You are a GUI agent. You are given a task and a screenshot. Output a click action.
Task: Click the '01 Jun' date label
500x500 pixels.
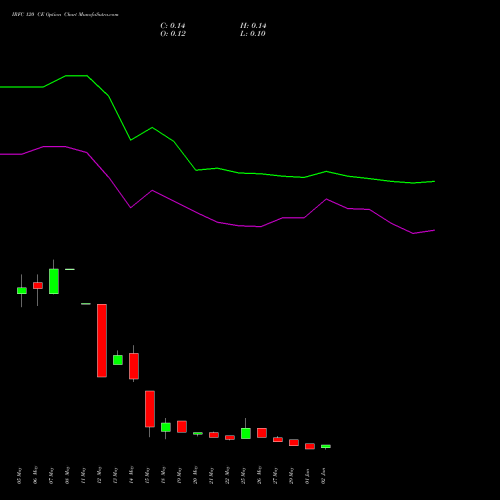pyautogui.click(x=307, y=476)
